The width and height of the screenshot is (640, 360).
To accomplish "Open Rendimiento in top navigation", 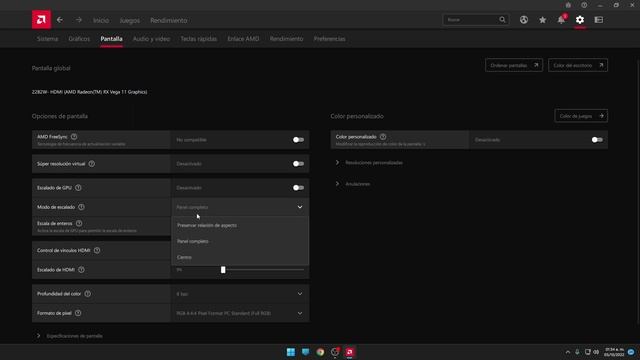I will (x=169, y=20).
